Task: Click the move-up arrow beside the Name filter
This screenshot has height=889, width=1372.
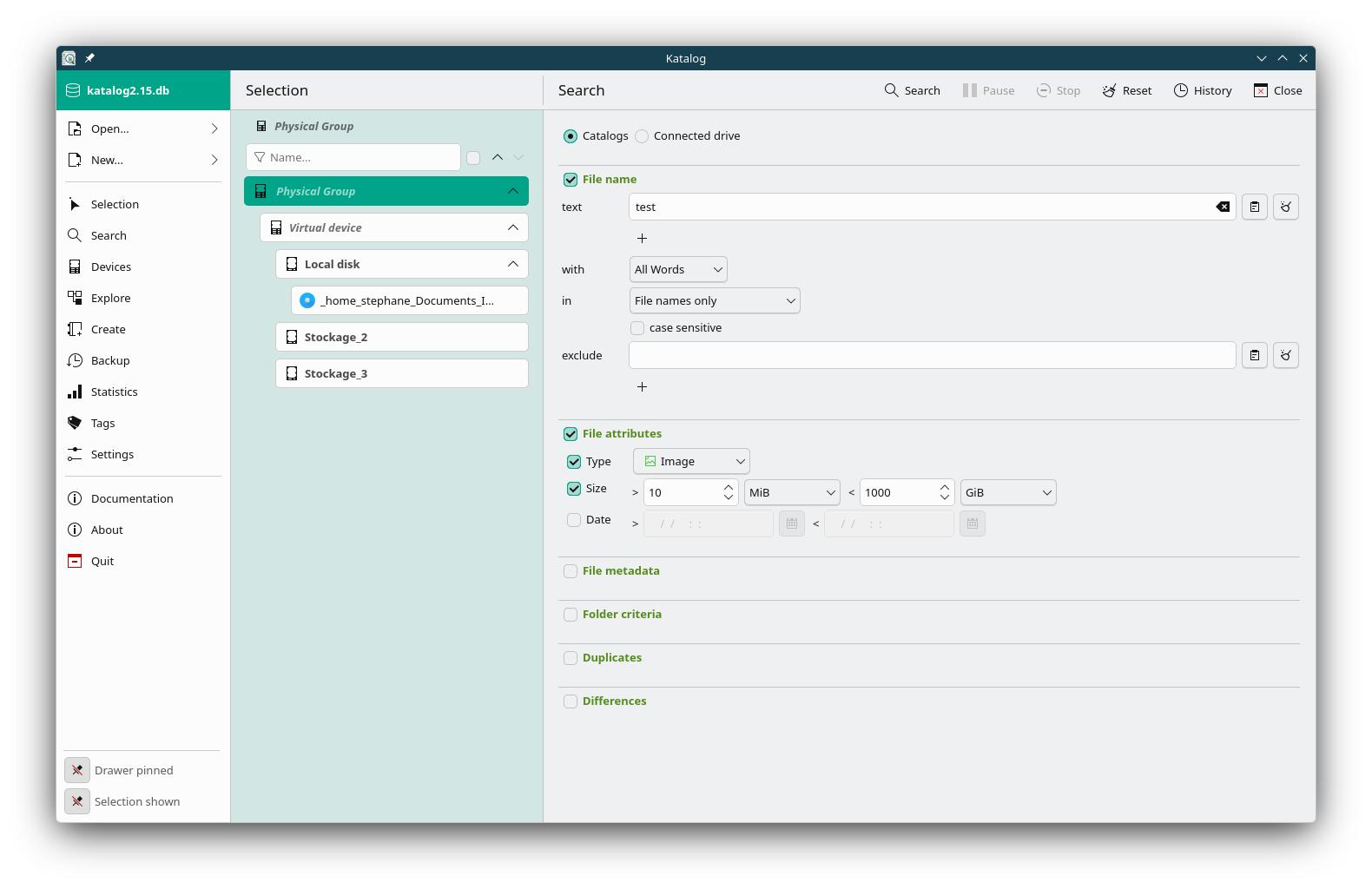Action: (x=498, y=157)
